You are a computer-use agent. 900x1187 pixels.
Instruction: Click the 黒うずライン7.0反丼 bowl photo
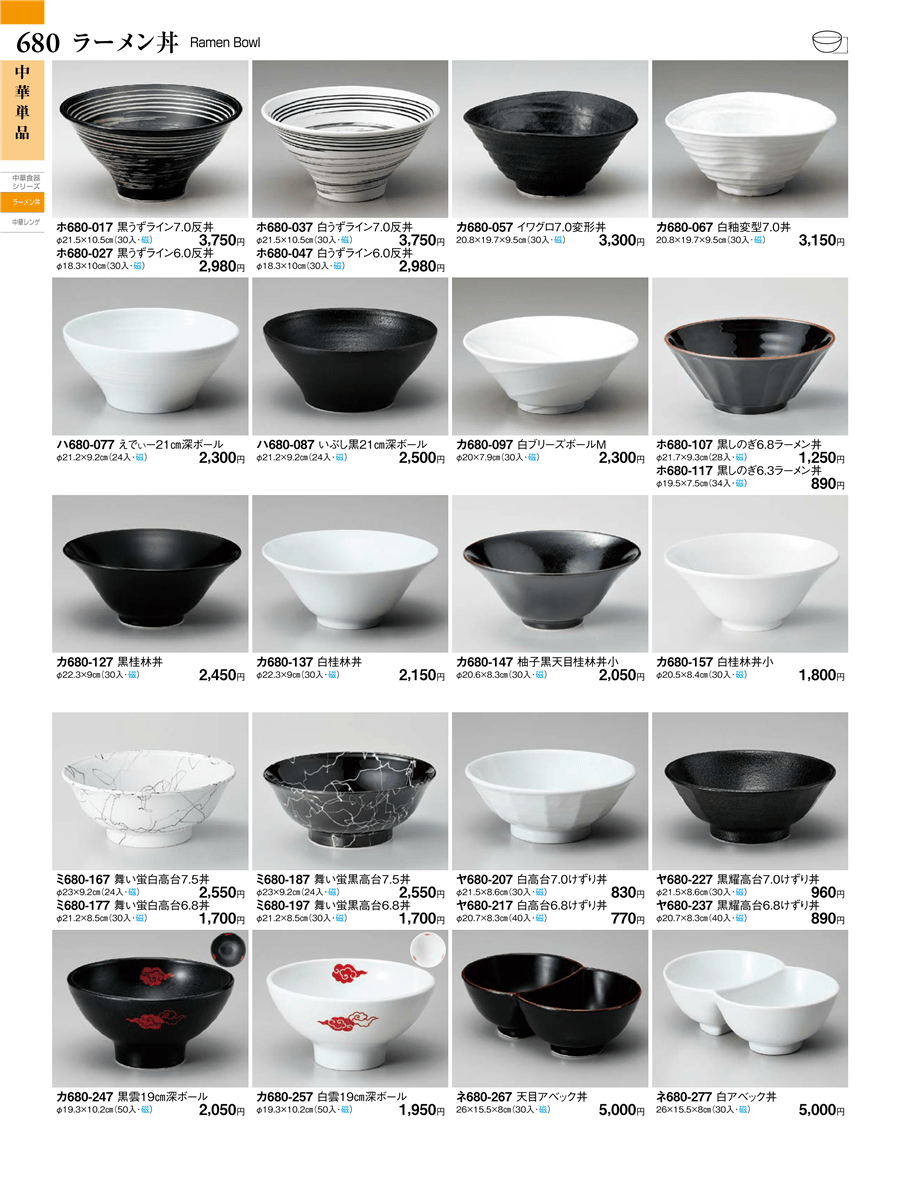pos(151,139)
